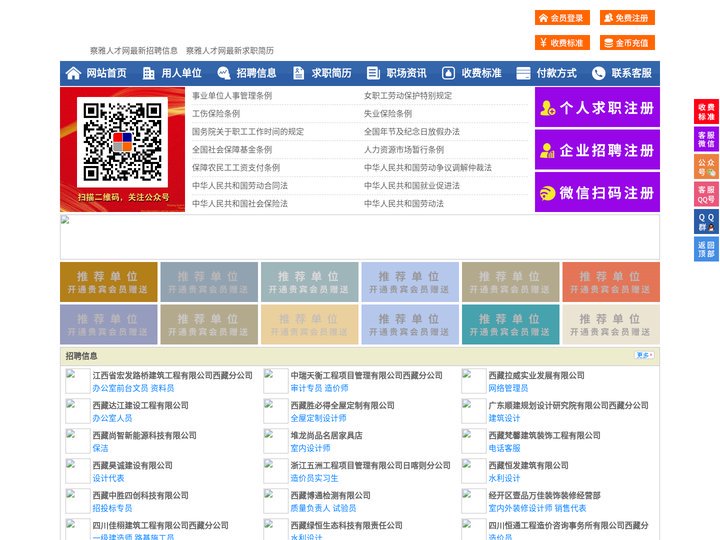The height and width of the screenshot is (540, 720).
Task: Open the 西藏恒发建筑有限公司 company
Action: click(x=529, y=465)
